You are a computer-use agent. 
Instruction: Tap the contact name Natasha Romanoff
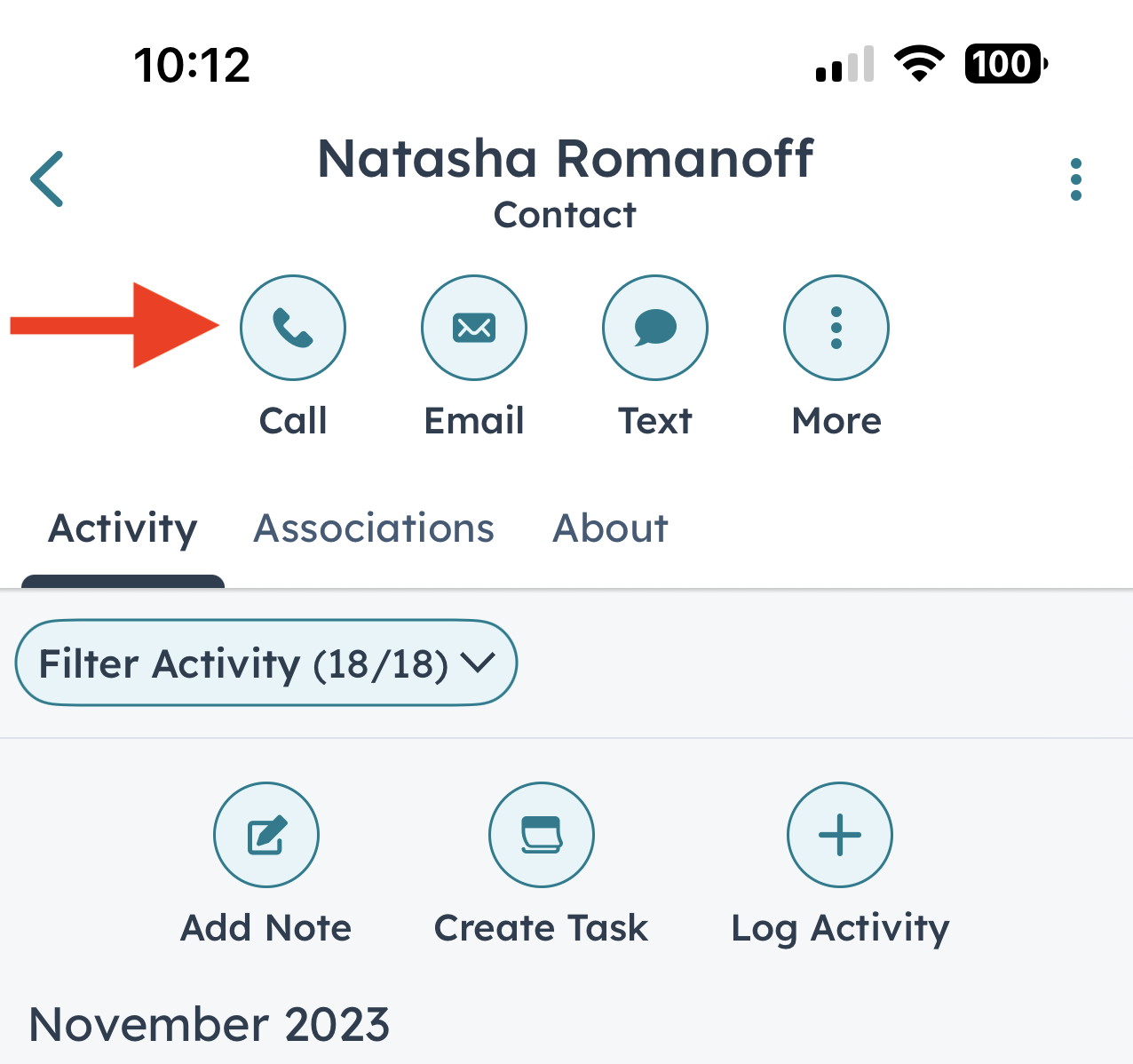click(x=566, y=160)
